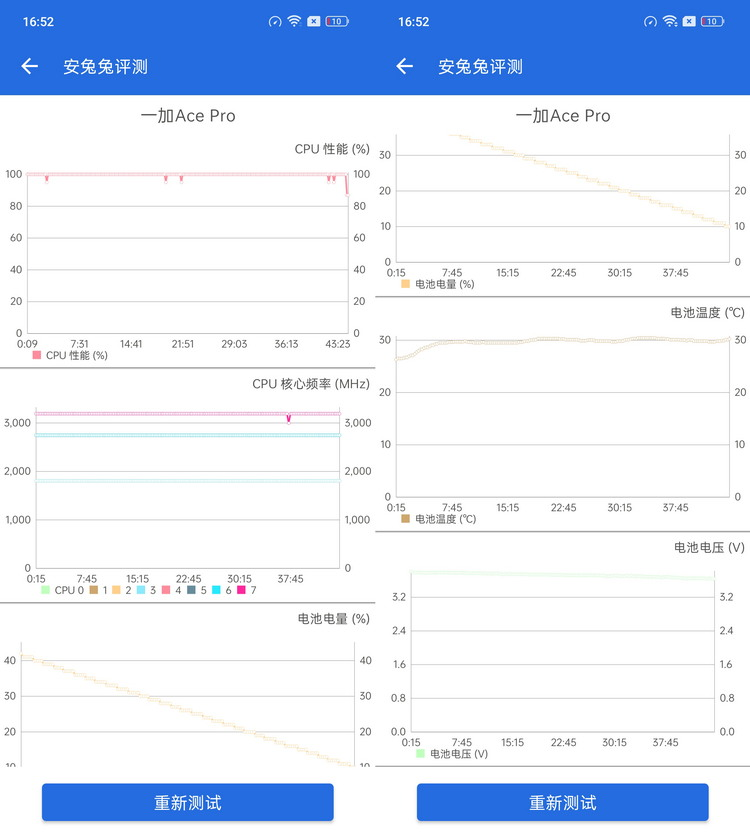The width and height of the screenshot is (750, 838).
Task: Tap the back arrow in left screen
Action: pyautogui.click(x=30, y=66)
